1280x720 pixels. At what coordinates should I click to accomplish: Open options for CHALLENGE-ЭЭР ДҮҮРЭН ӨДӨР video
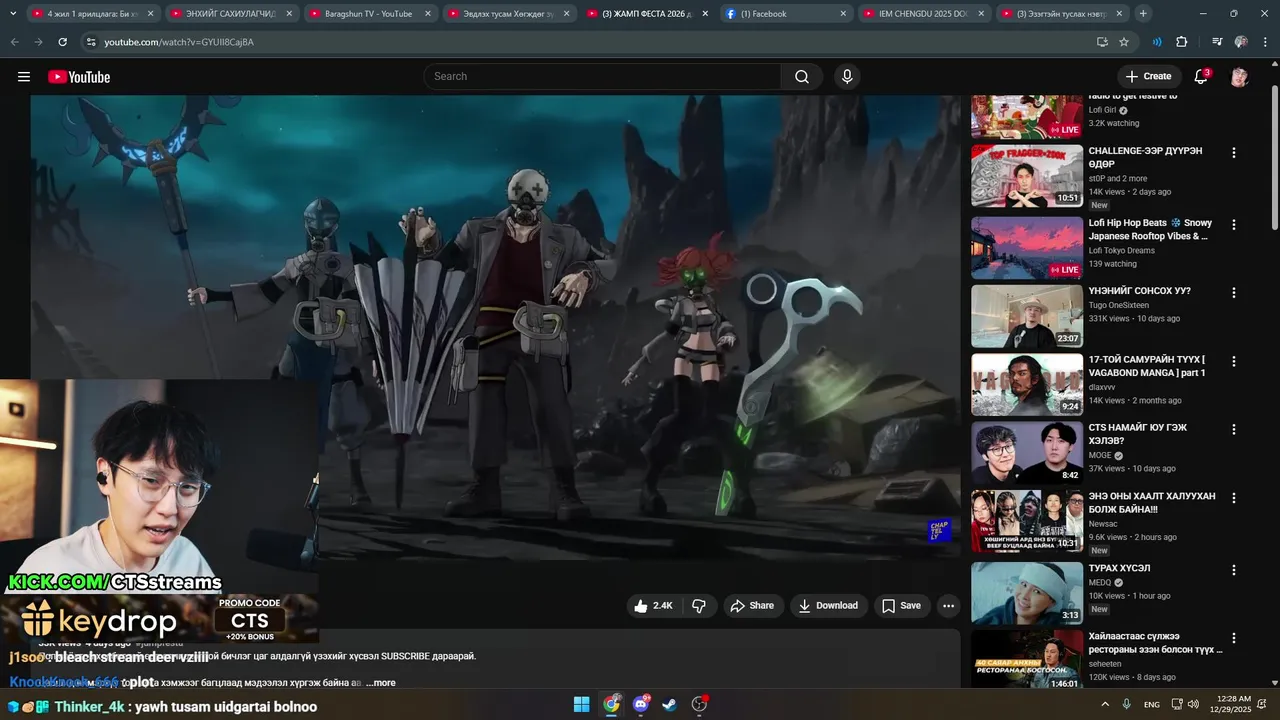pos(1233,153)
